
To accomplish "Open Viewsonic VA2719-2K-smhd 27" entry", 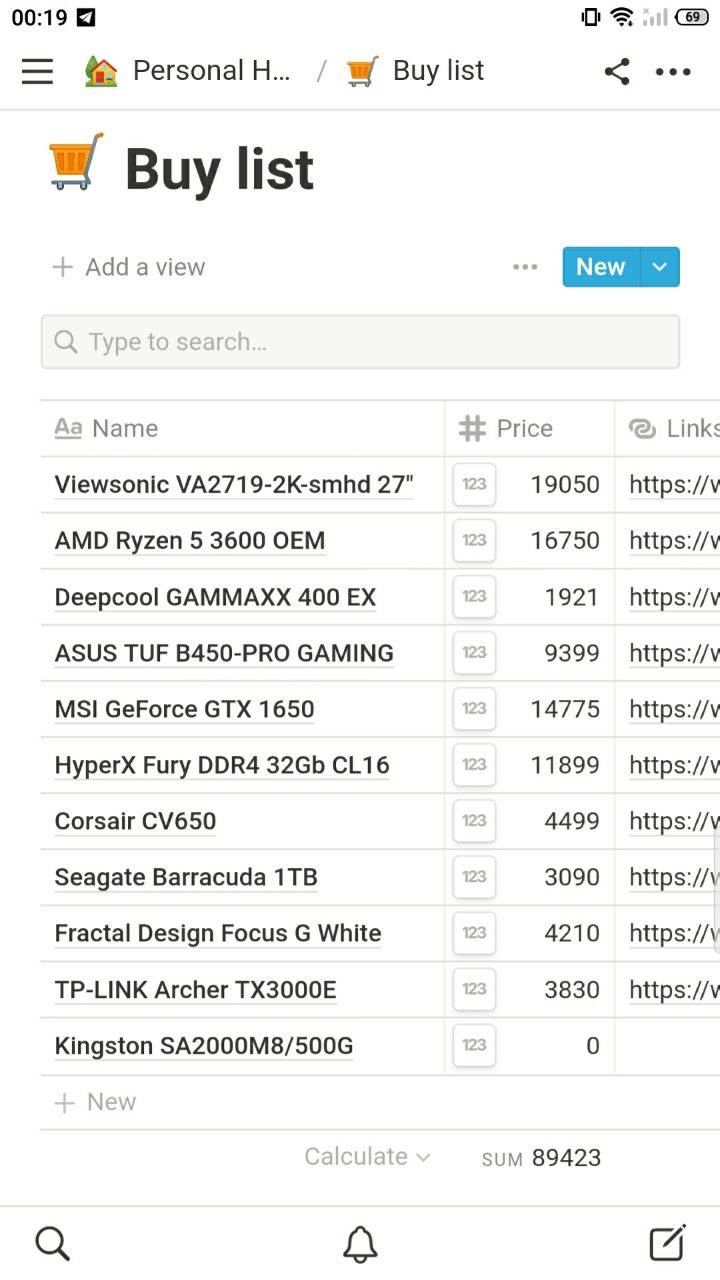I will click(234, 485).
